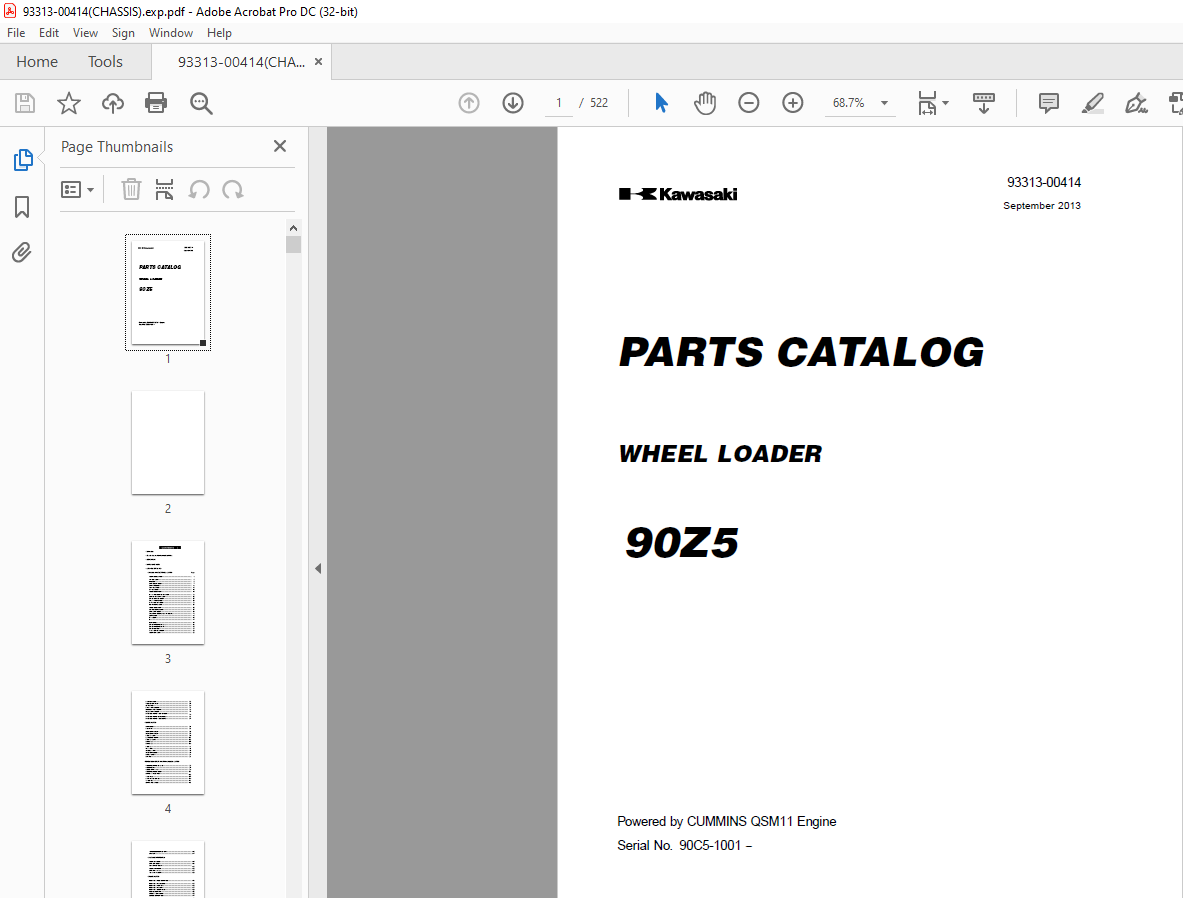Rotate page clockwise
1183x898 pixels.
(232, 189)
